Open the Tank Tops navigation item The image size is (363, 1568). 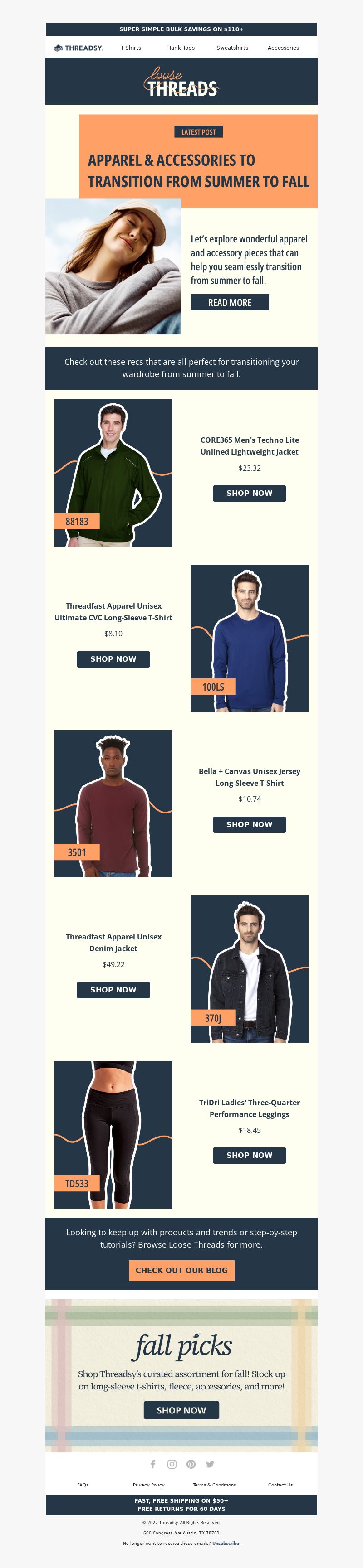point(181,48)
